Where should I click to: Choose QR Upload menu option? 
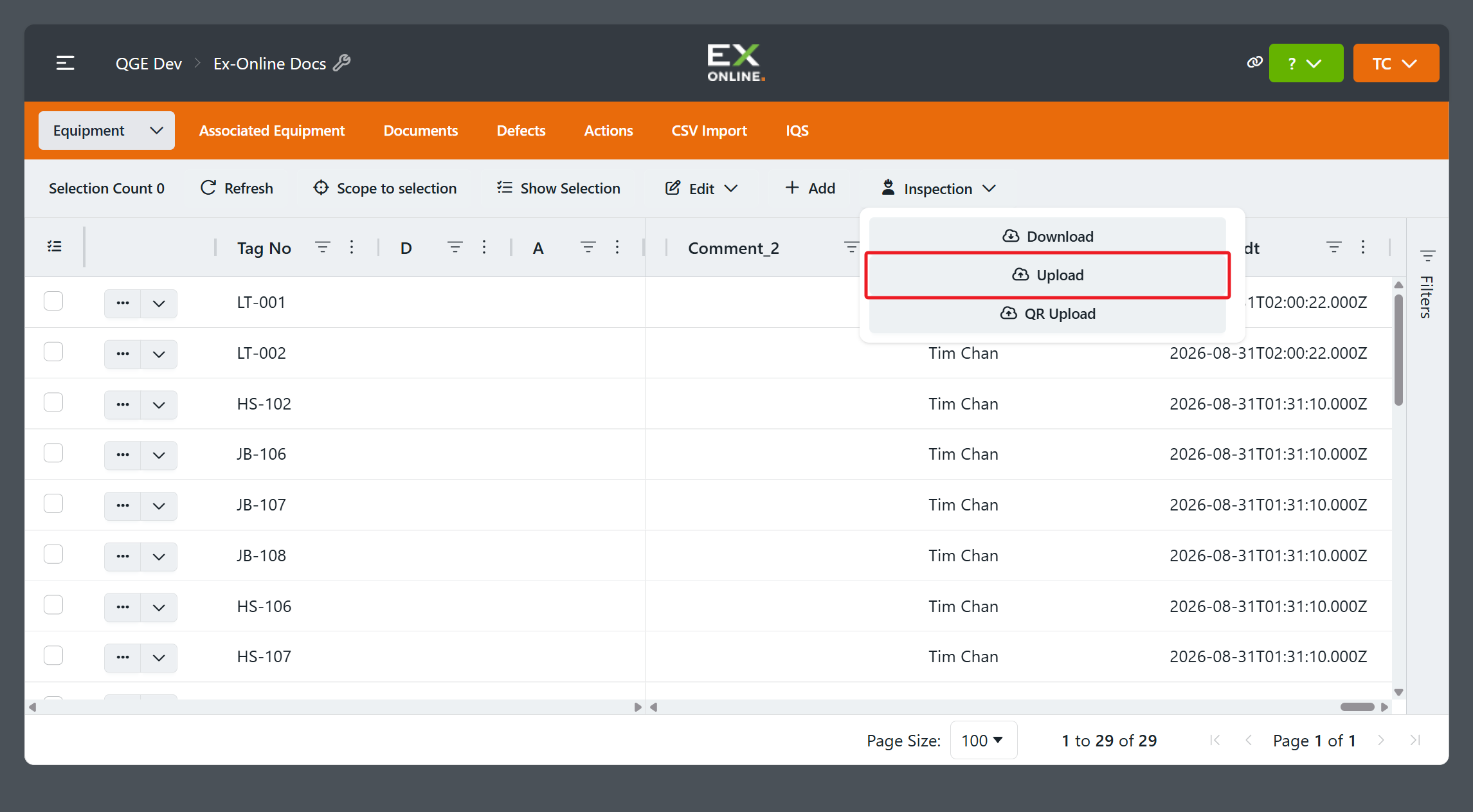pos(1047,314)
